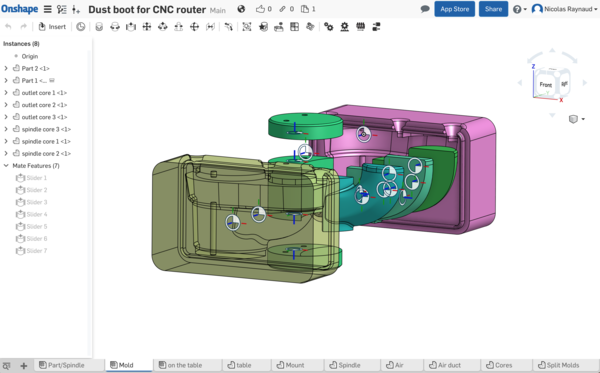Click the Insert parts button
This screenshot has height=373, width=600.
pyautogui.click(x=52, y=27)
